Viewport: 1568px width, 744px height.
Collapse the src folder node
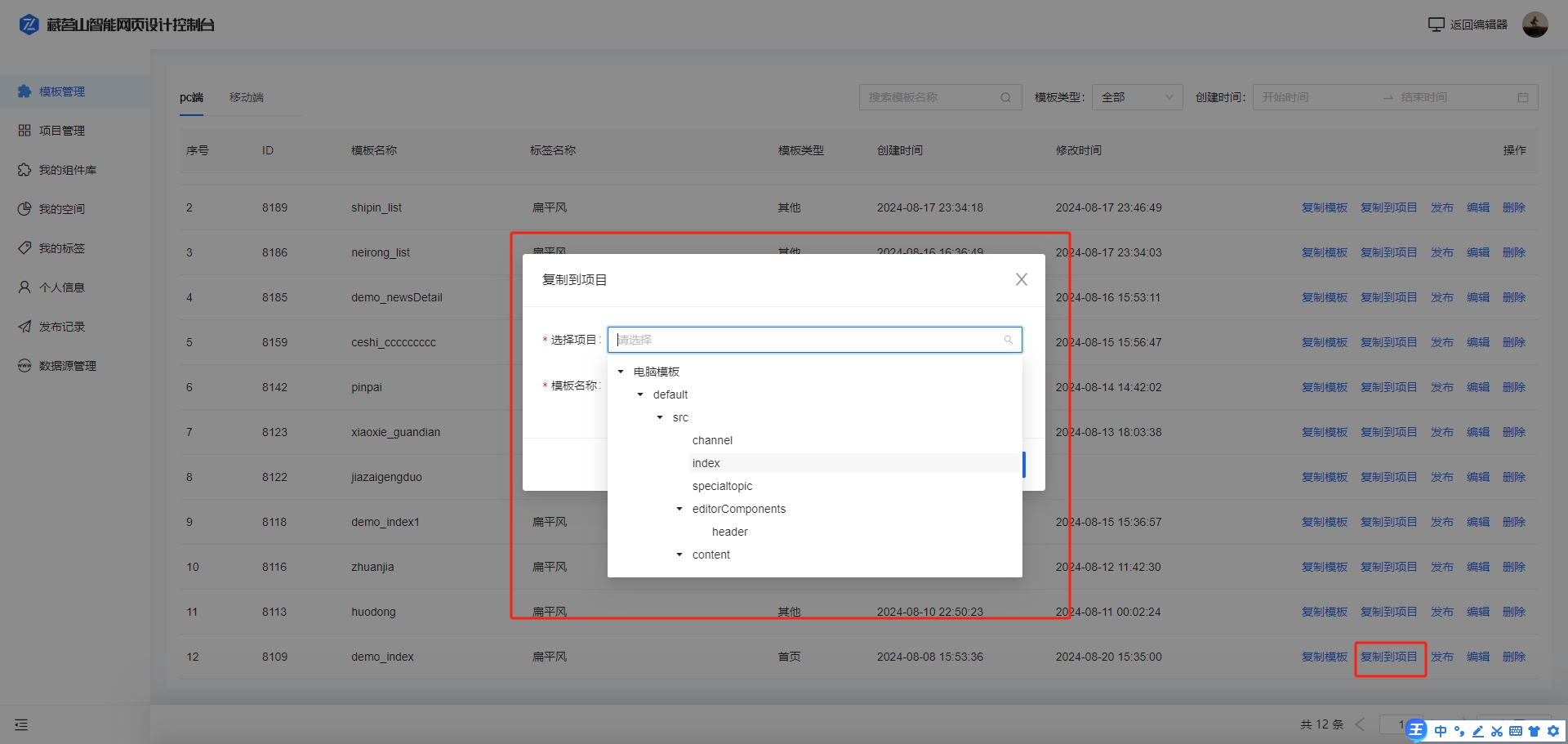tap(660, 417)
